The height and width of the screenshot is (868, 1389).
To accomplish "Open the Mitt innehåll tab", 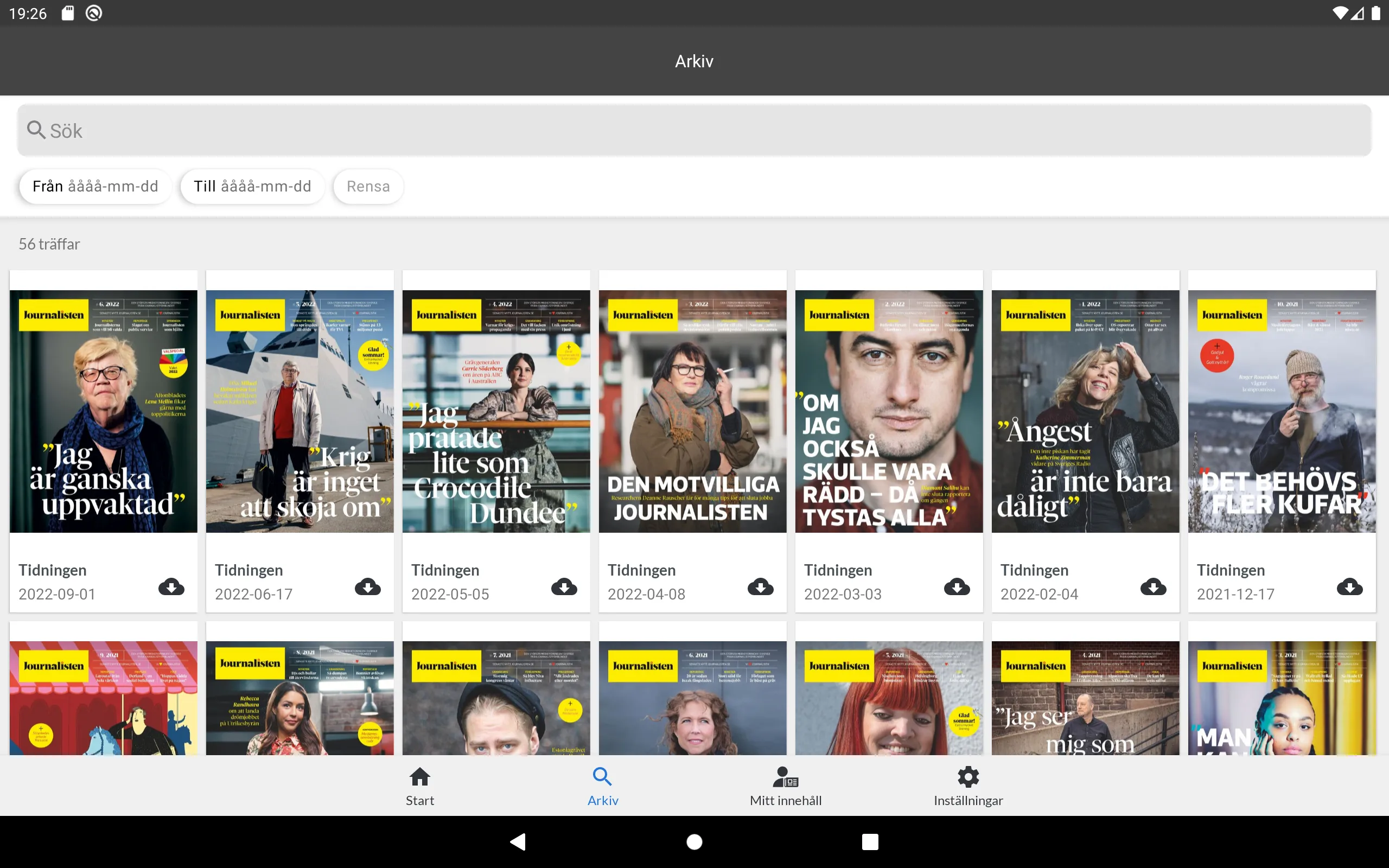I will [785, 786].
